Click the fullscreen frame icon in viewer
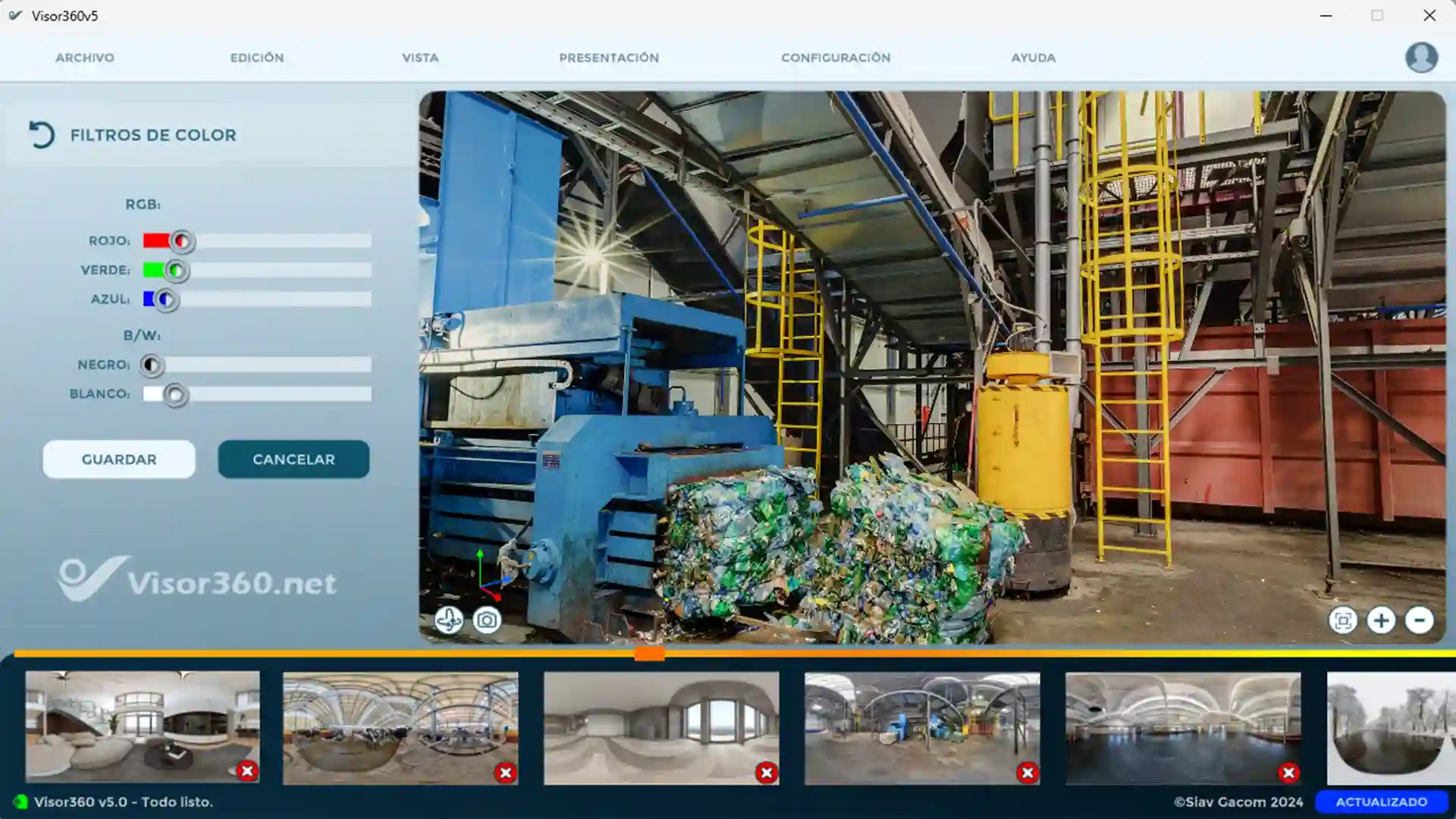This screenshot has height=819, width=1456. pos(1342,620)
